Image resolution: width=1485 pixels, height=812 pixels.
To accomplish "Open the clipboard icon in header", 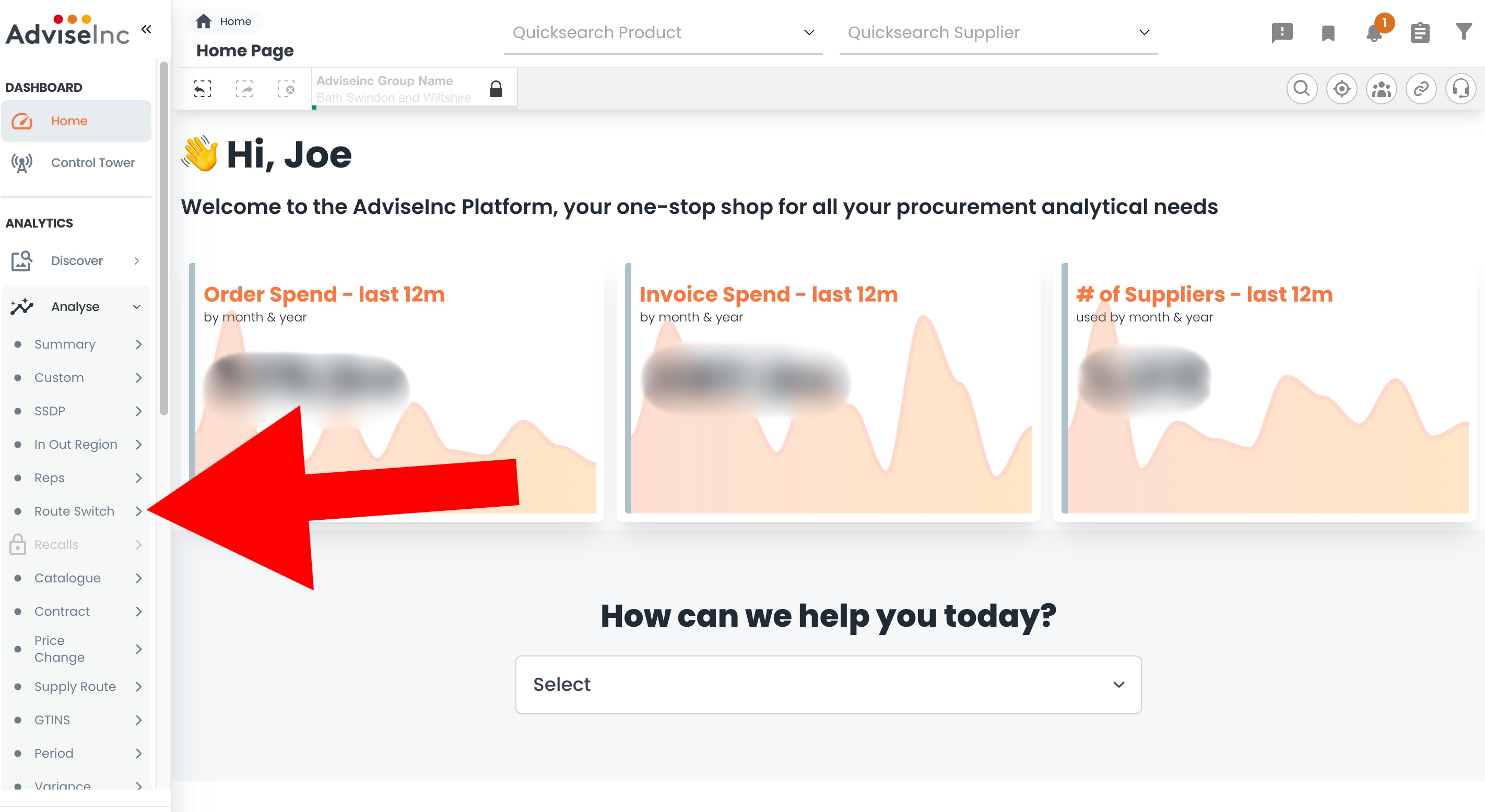I will coord(1420,33).
